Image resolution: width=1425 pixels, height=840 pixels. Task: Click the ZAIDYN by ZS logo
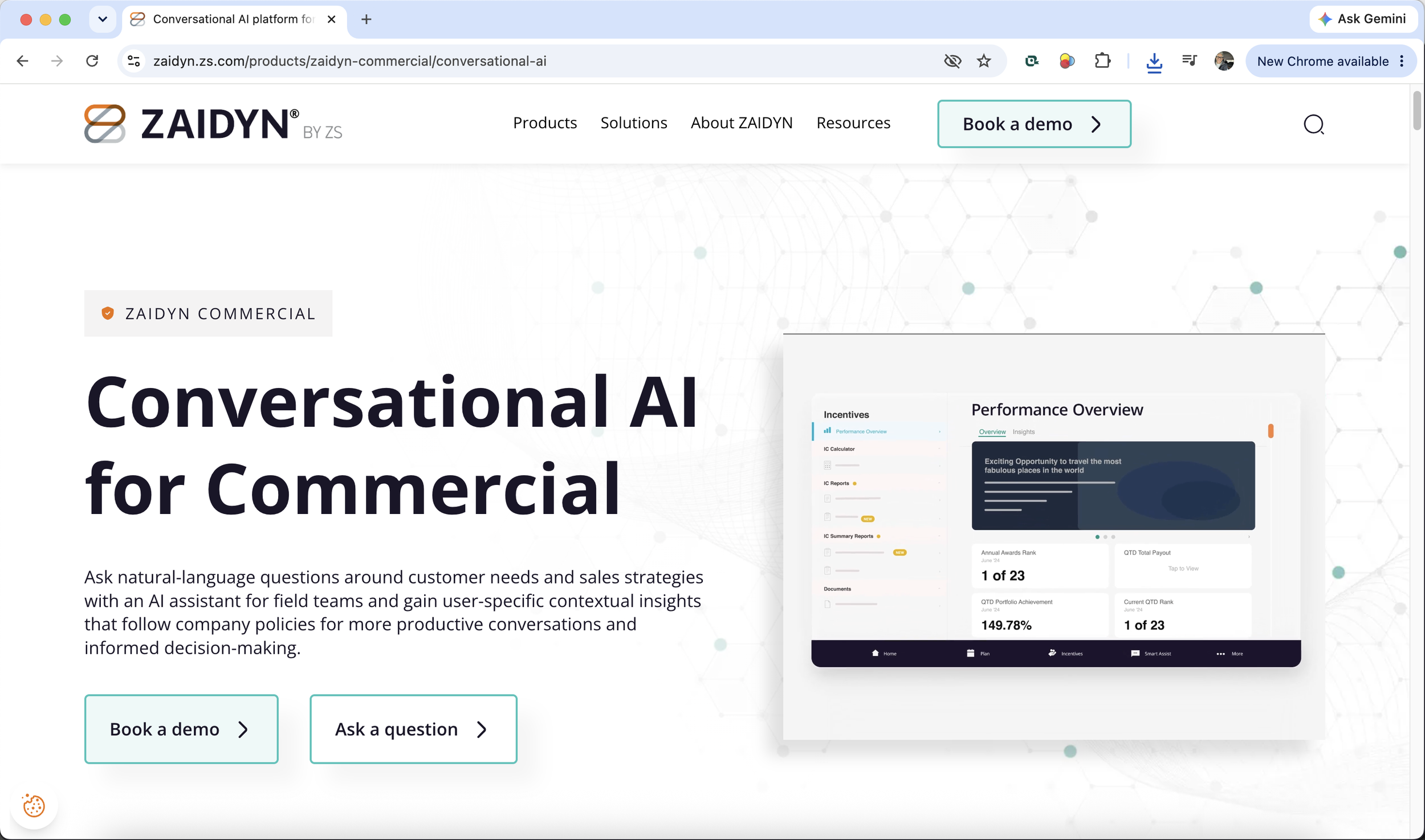coord(213,124)
